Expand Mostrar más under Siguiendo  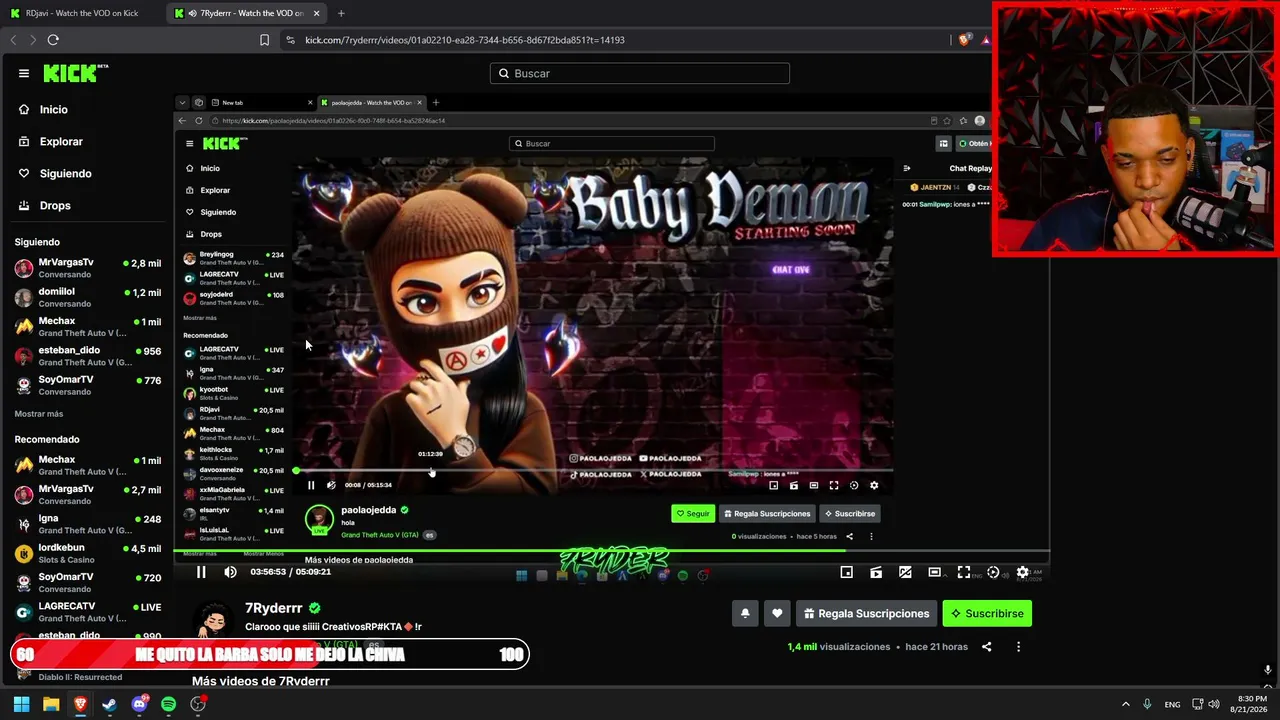[x=39, y=414]
